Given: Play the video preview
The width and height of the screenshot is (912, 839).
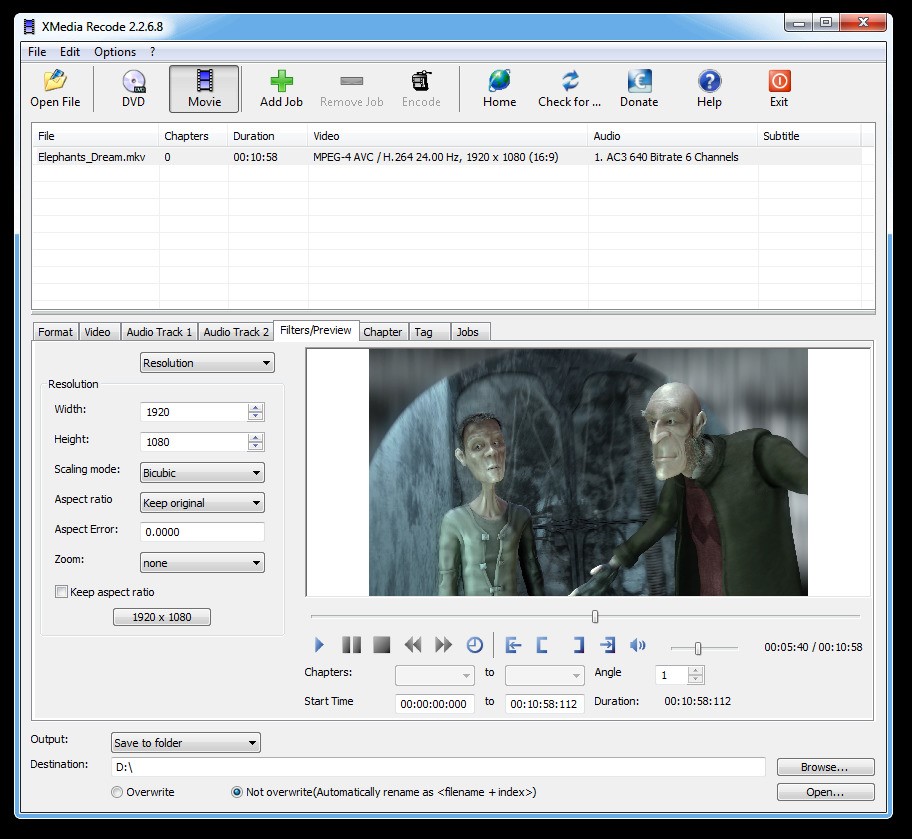Looking at the screenshot, I should tap(319, 645).
